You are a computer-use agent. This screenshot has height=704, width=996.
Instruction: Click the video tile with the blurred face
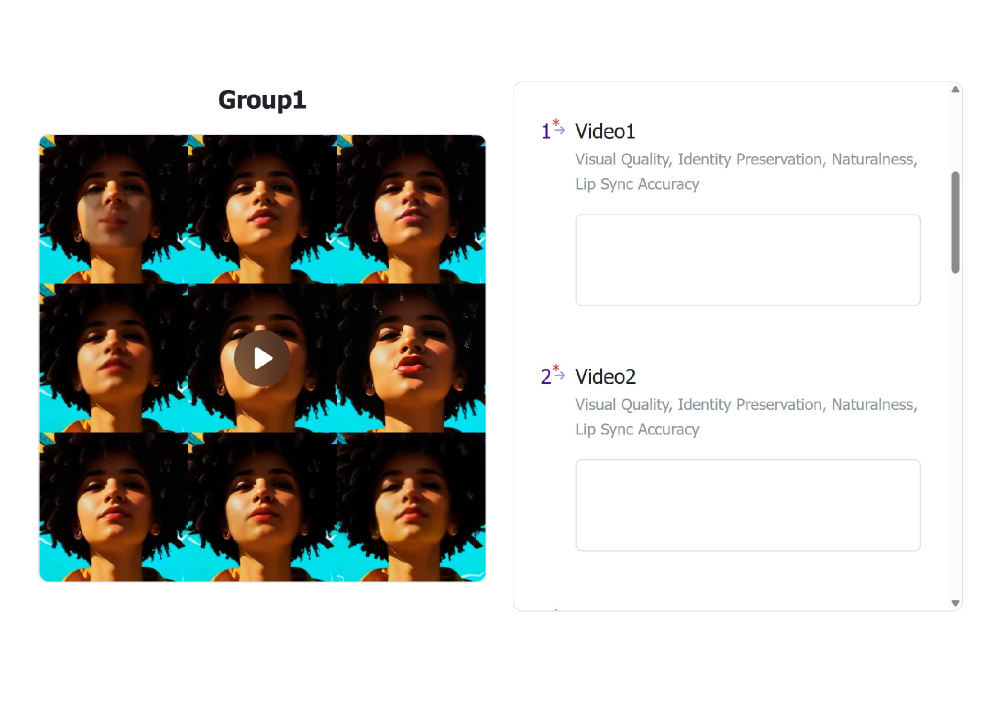pos(113,209)
